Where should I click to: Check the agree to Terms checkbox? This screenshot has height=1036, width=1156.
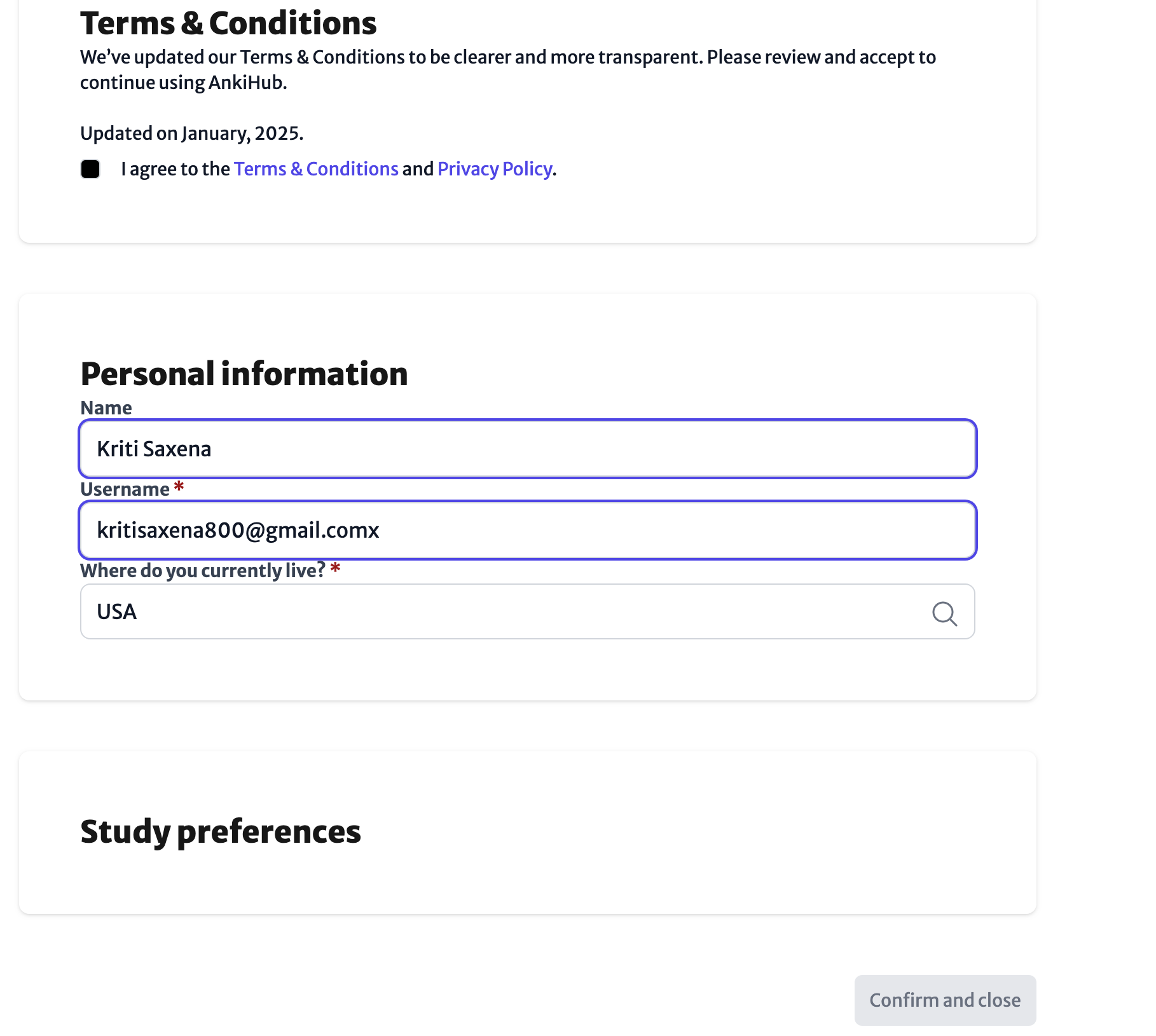[x=90, y=169]
